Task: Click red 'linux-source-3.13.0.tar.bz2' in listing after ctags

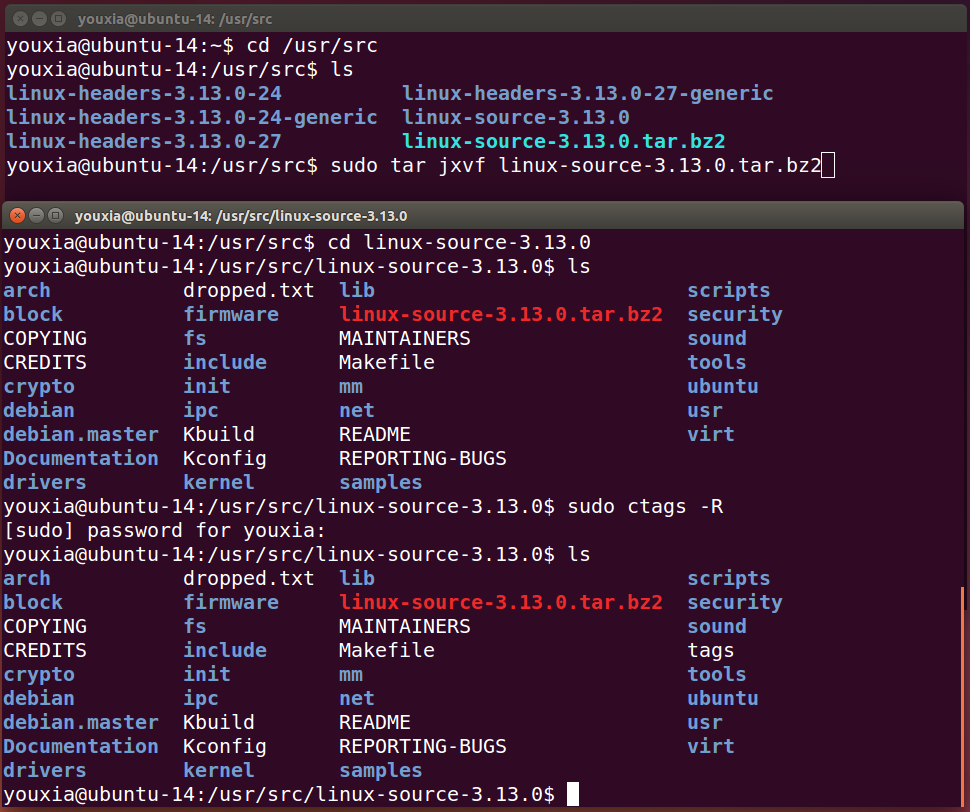Action: tap(500, 602)
